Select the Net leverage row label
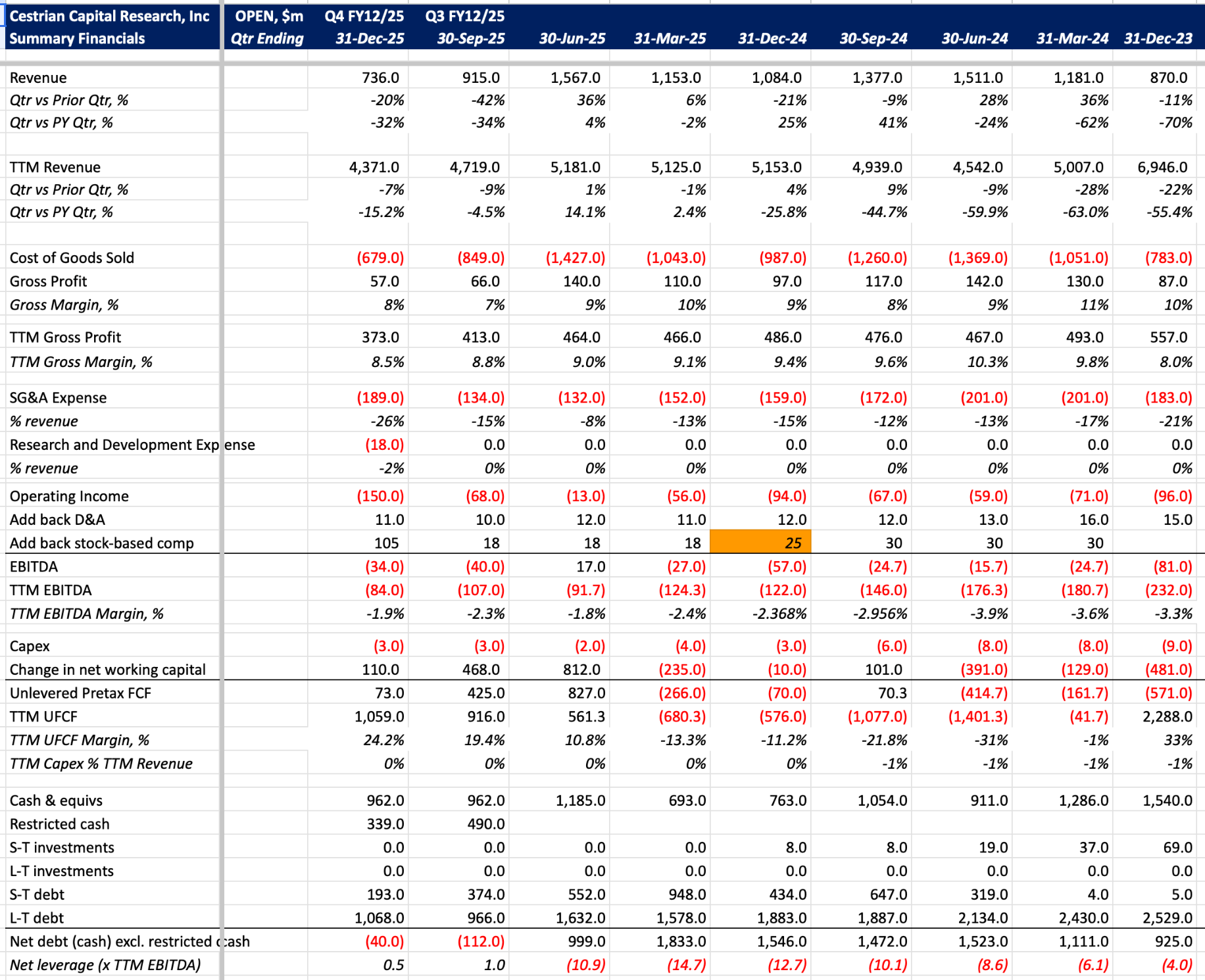 coord(105,965)
